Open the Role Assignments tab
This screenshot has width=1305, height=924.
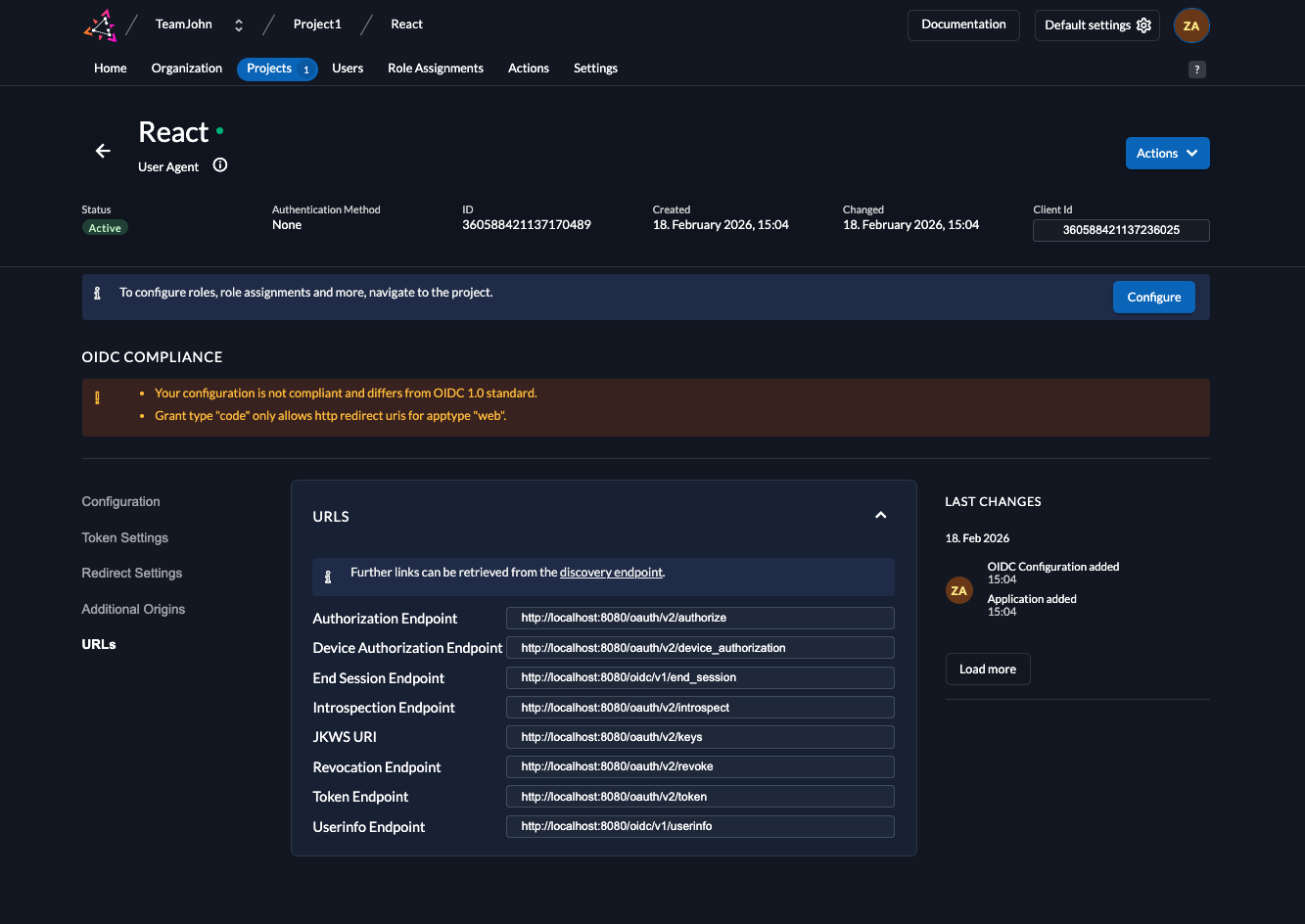click(x=436, y=69)
